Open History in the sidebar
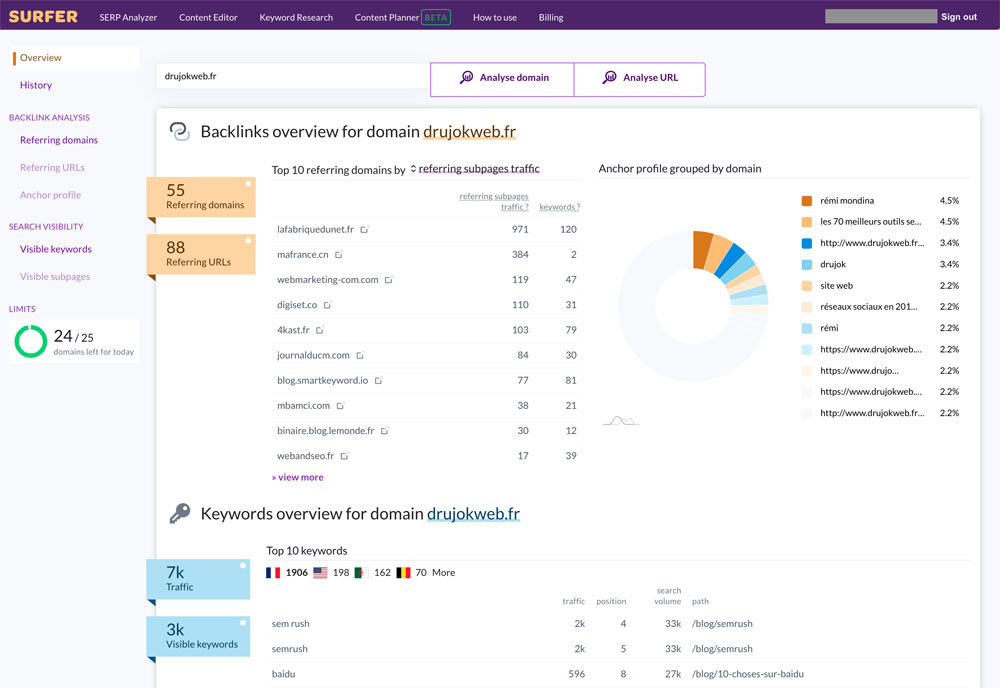Screen dimensions: 1000x688 tap(36, 85)
